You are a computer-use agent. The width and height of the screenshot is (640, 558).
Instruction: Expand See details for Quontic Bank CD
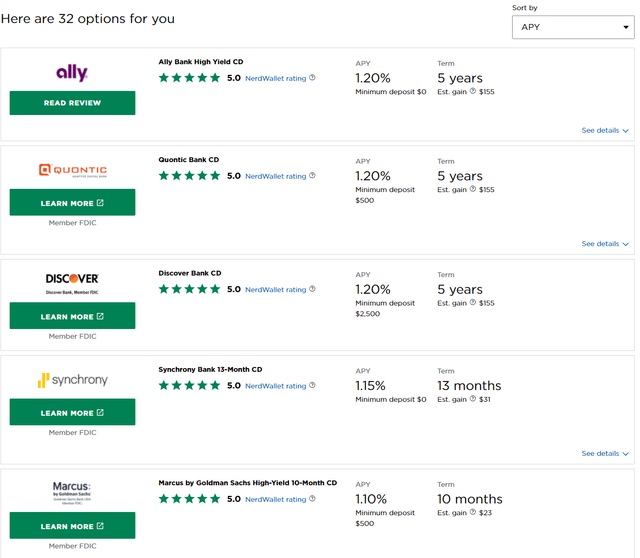(605, 244)
